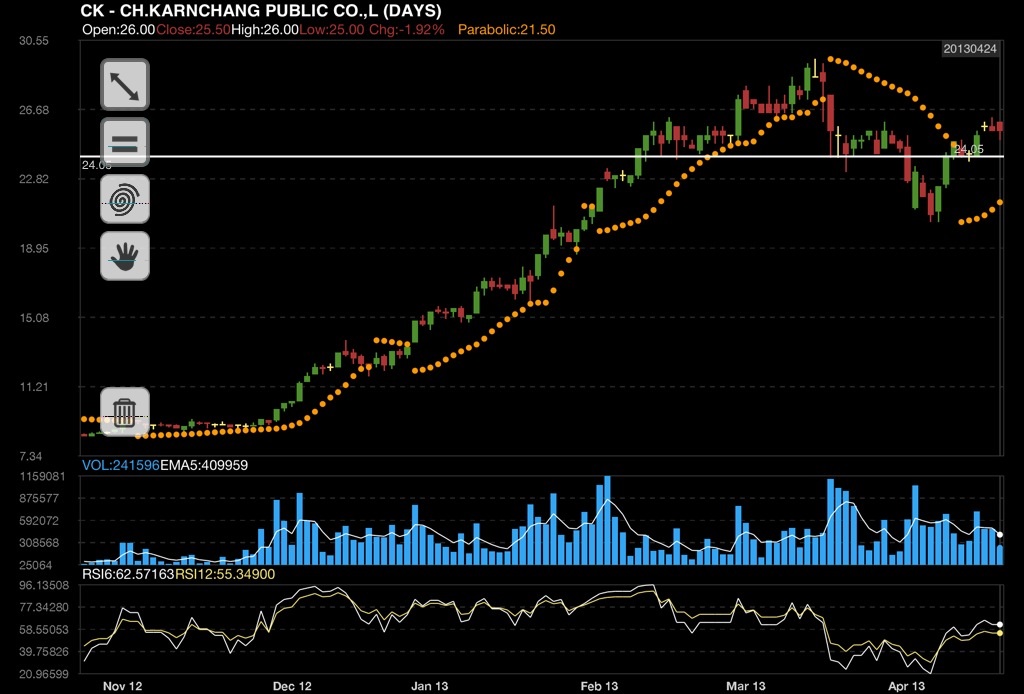
Task: Delete drawings with the trash can icon
Action: pos(125,412)
